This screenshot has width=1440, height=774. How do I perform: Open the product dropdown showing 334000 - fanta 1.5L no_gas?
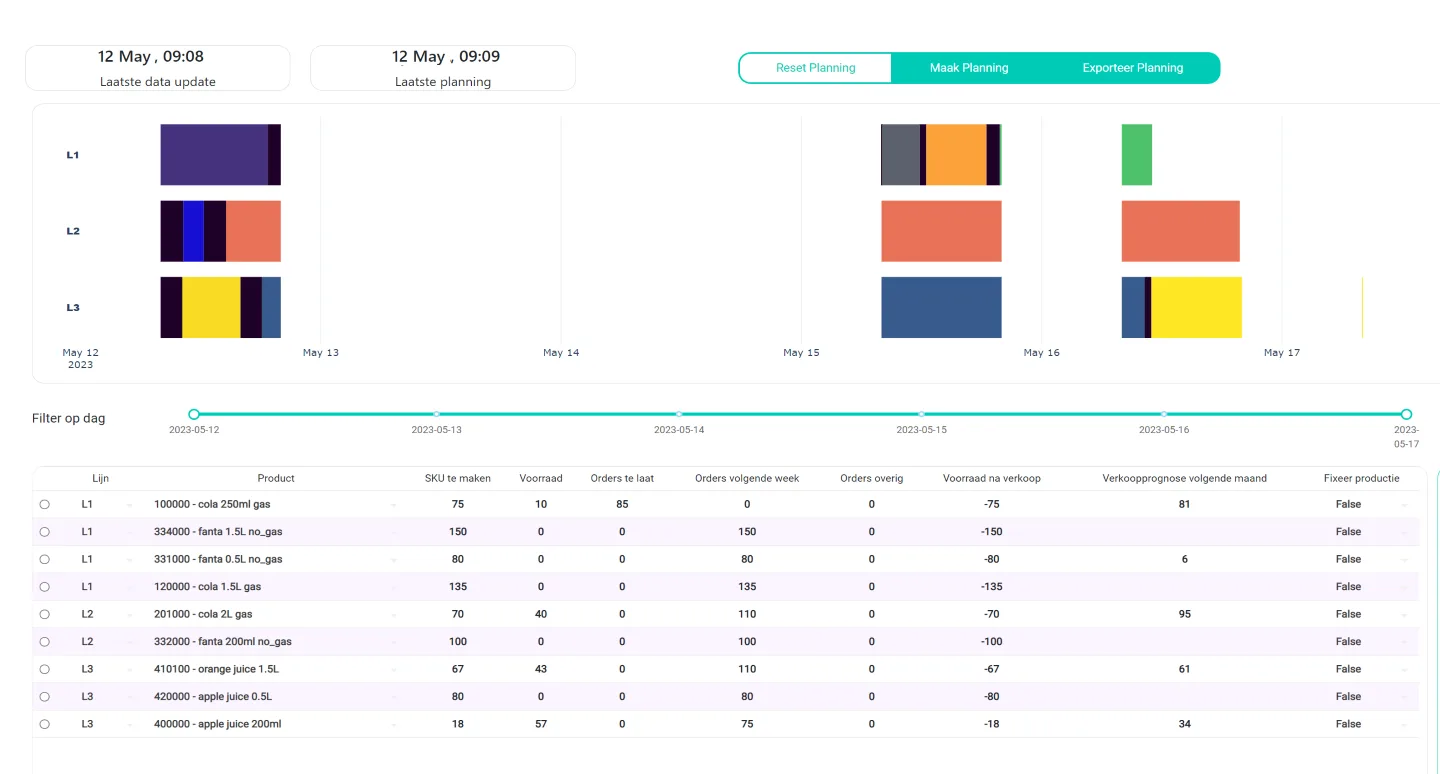point(393,532)
